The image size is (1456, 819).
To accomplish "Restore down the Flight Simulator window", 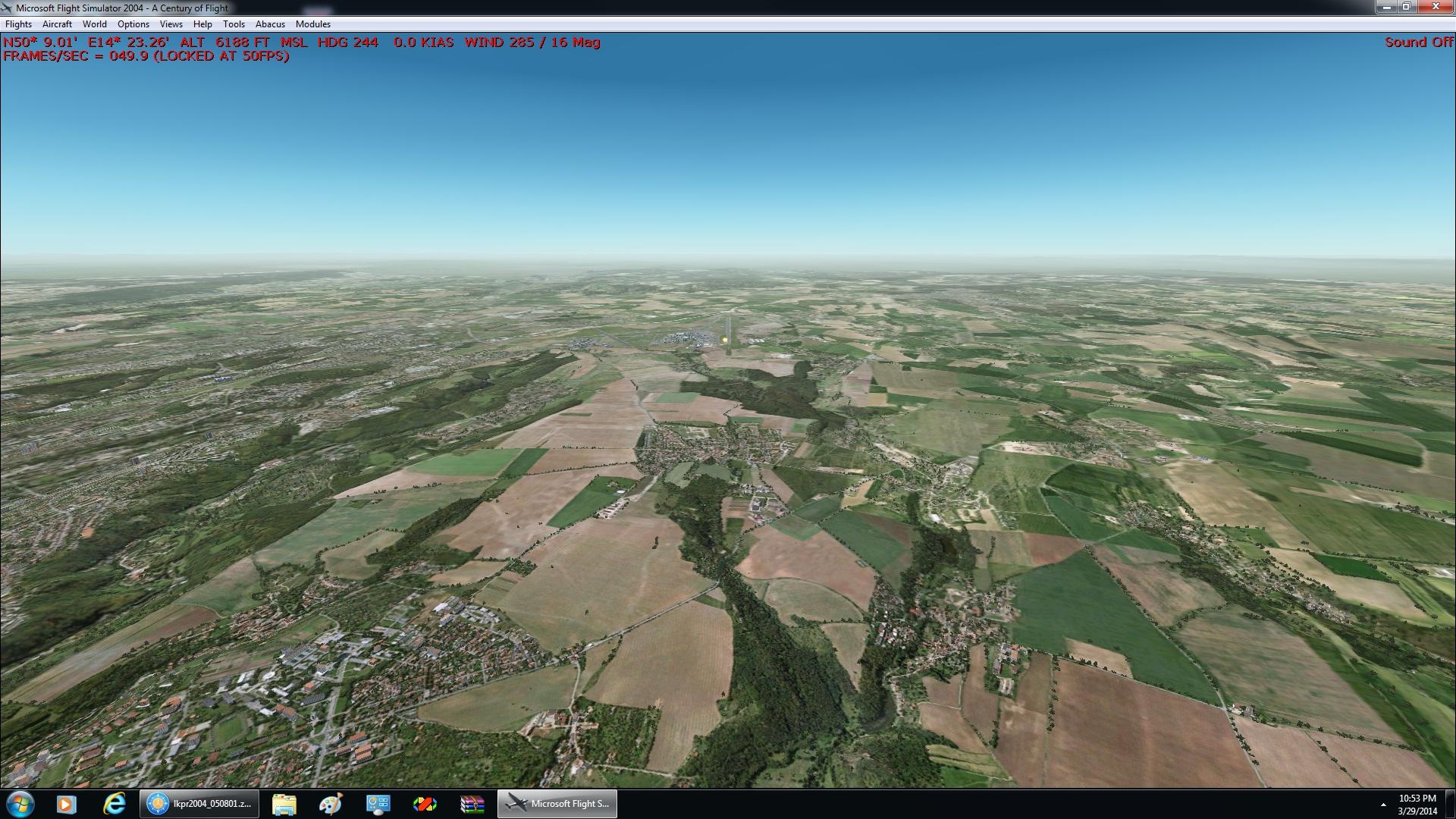I will [x=1407, y=7].
